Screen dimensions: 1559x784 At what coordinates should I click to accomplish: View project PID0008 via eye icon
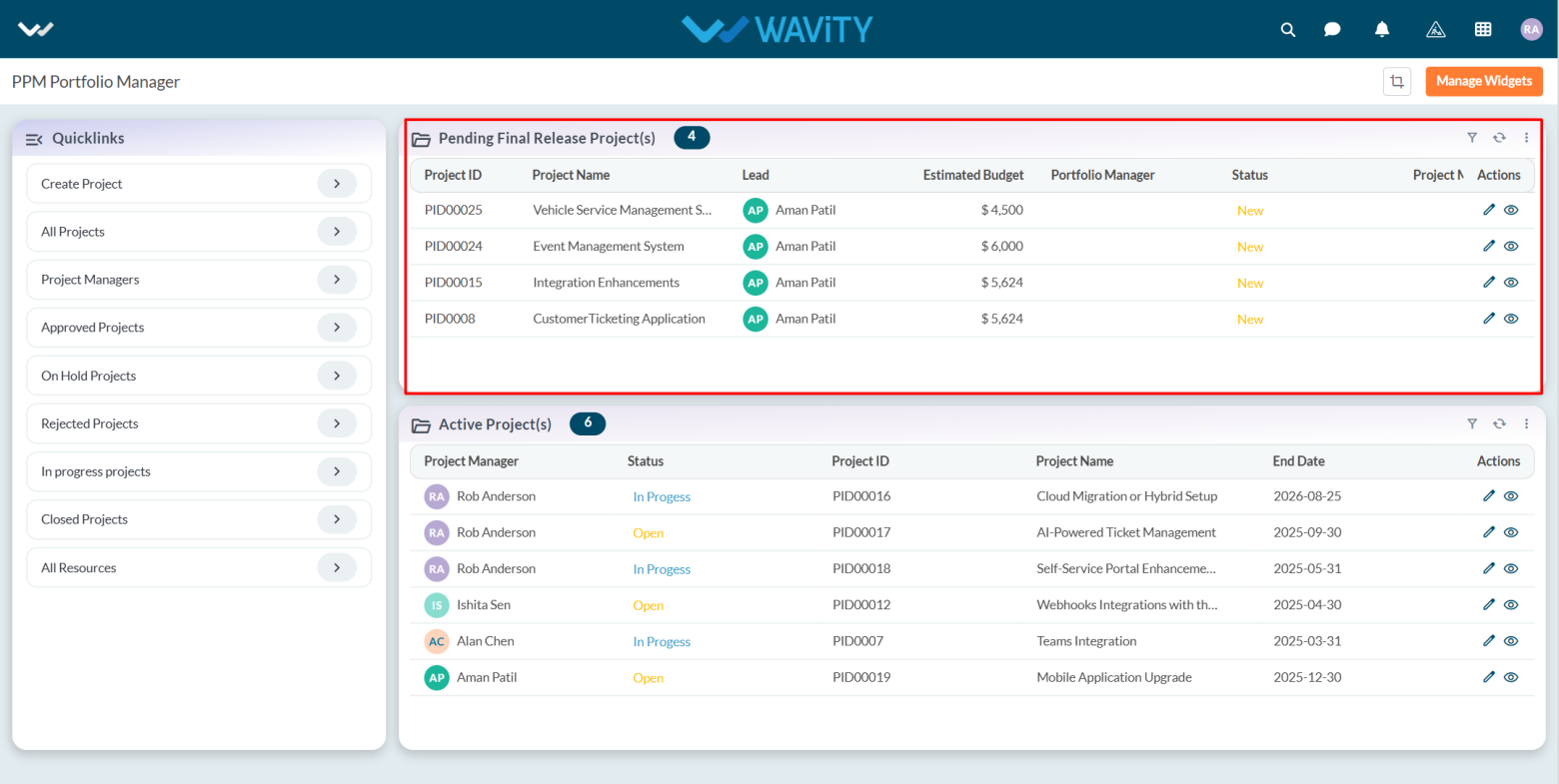(1511, 319)
